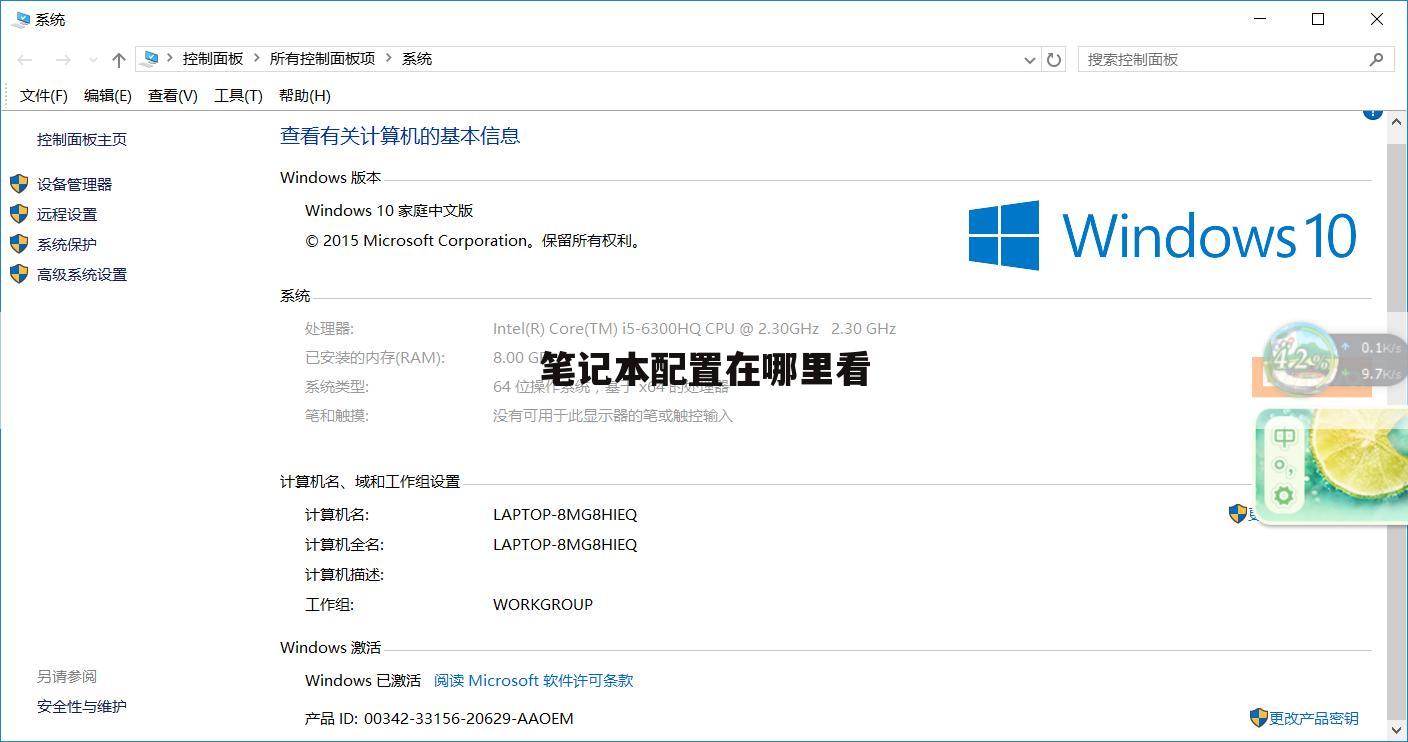Select WORKGROUP value
The height and width of the screenshot is (742, 1408).
[543, 604]
